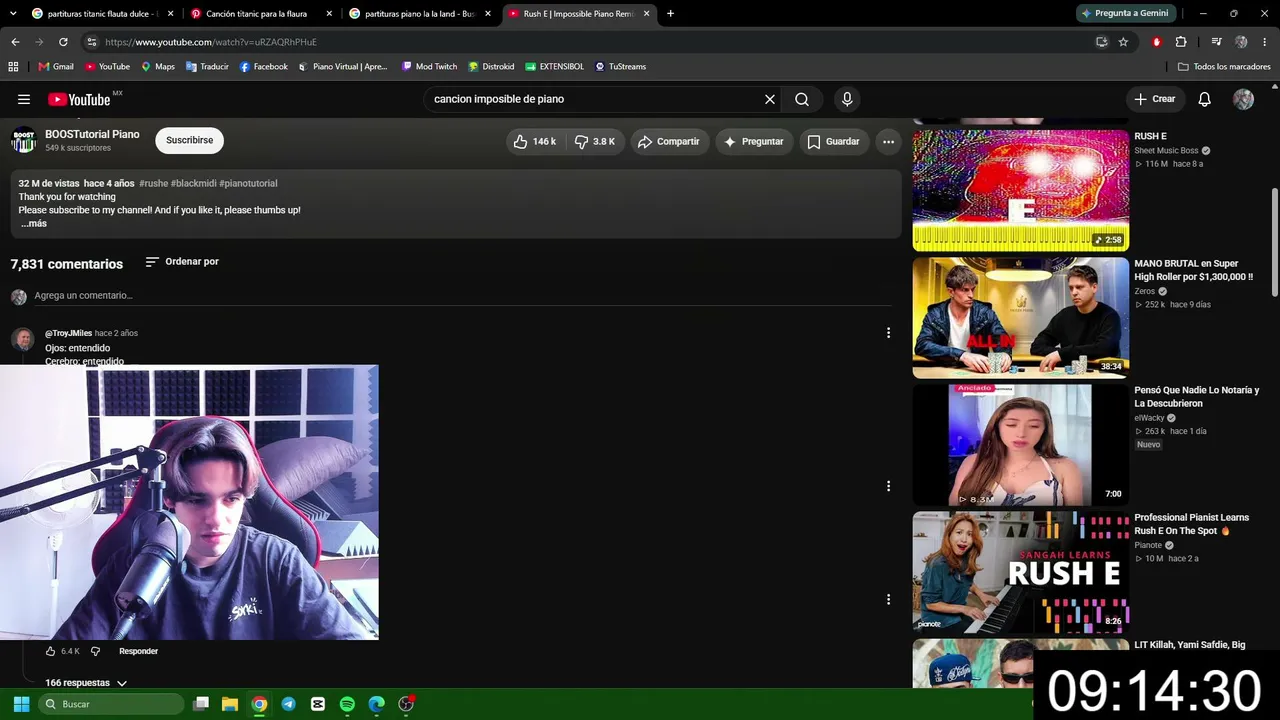Screen dimensions: 1280x720
Task: Open Pensó Que Nadie Lo Notaría video title
Action: [x=1196, y=397]
